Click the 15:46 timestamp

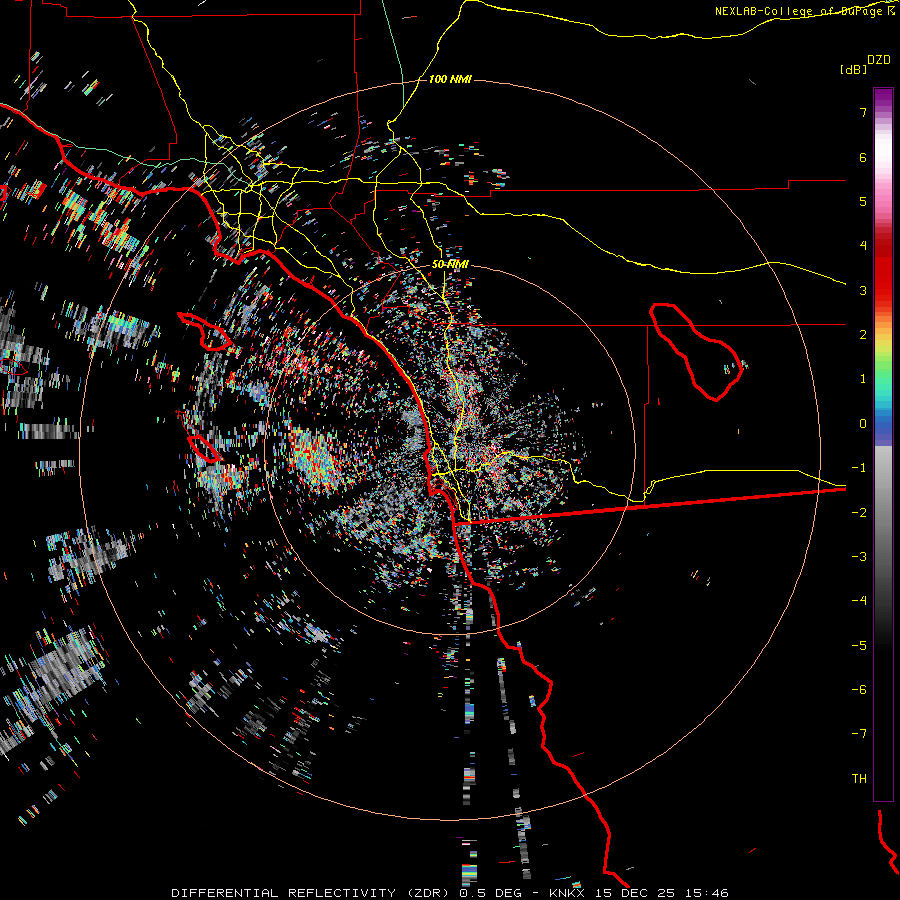pos(707,893)
